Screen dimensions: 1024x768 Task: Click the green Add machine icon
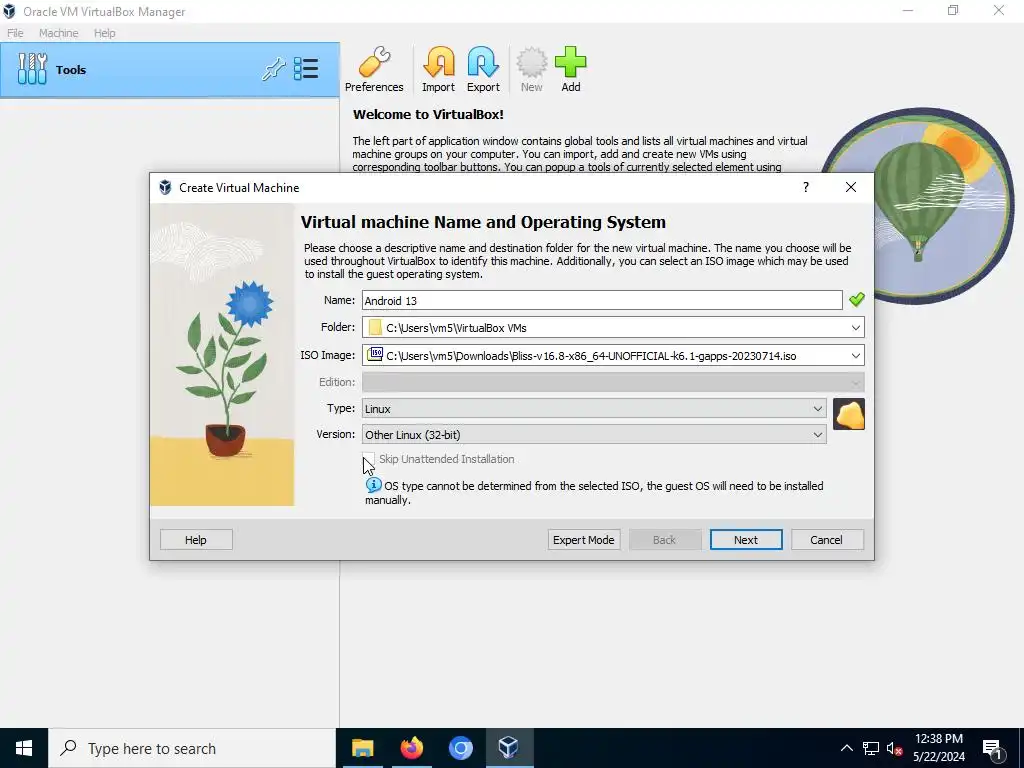570,70
